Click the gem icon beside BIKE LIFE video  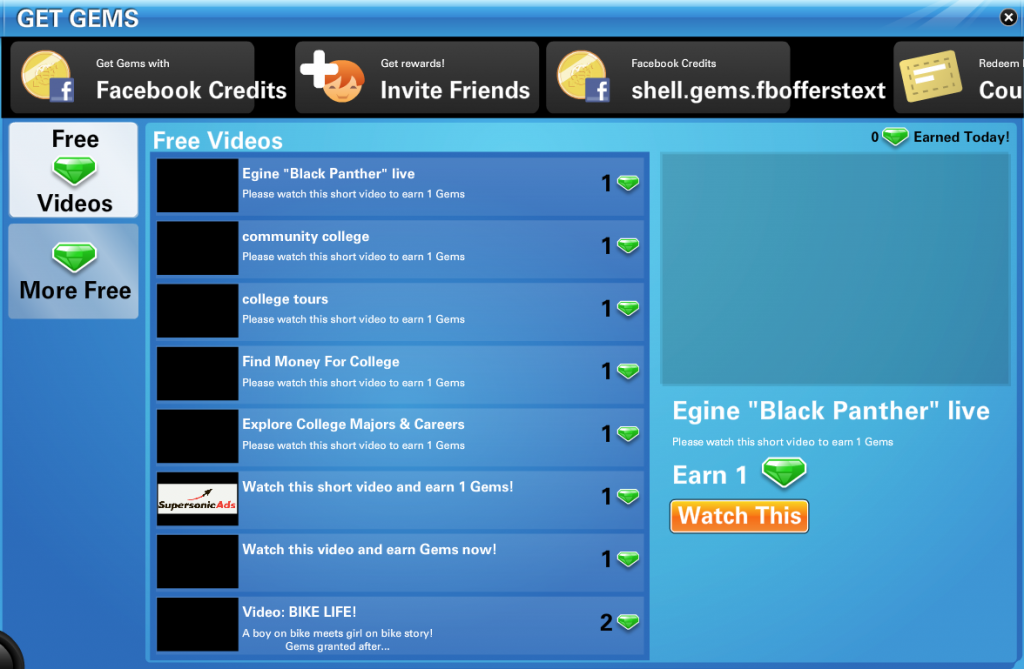(628, 623)
